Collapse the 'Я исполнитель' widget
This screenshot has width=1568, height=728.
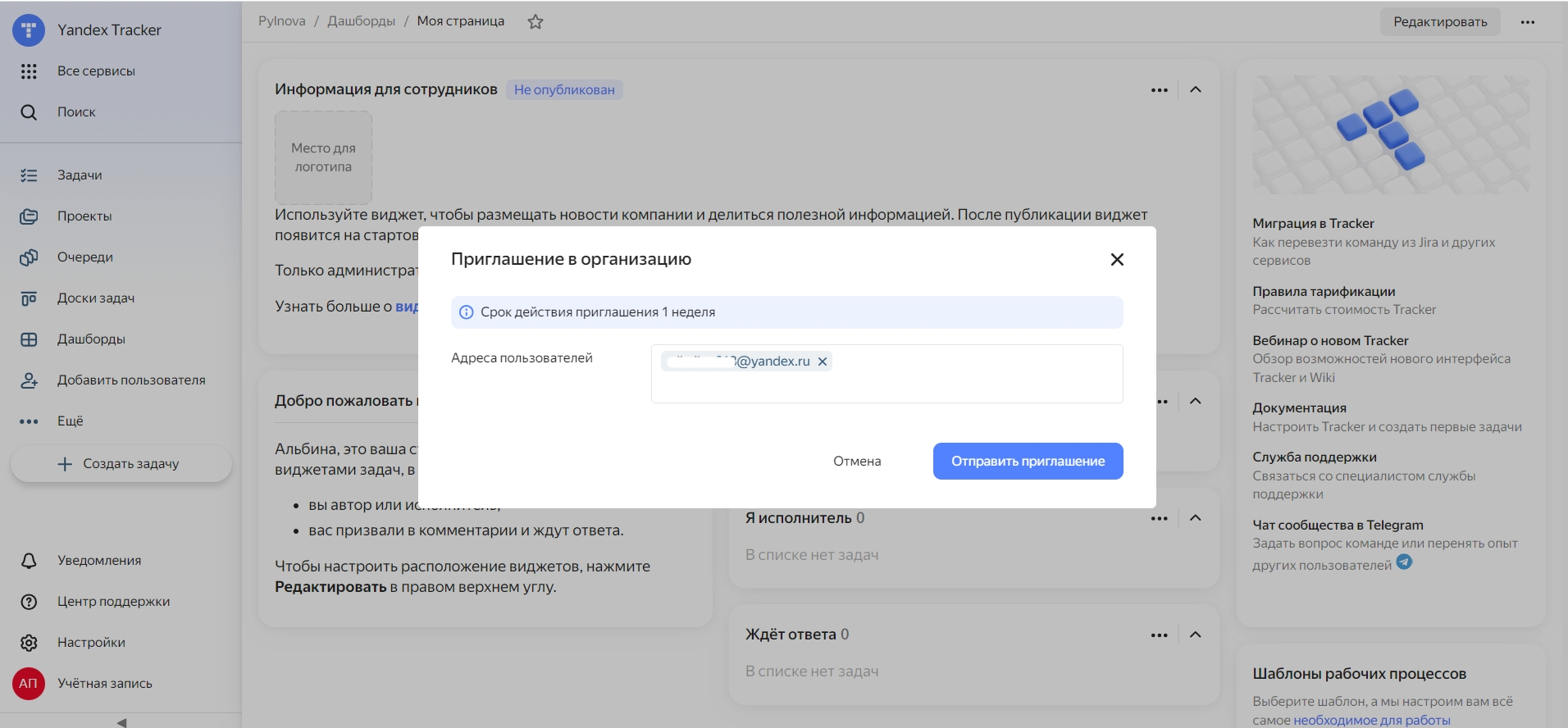click(x=1196, y=518)
